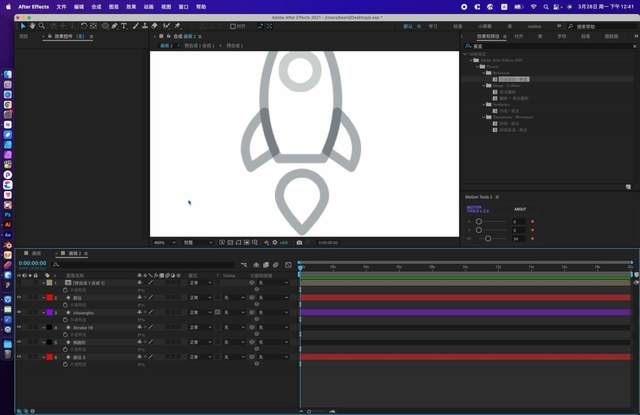Image resolution: width=640 pixels, height=415 pixels.
Task: Expand the purple-labeled layer properties
Action: (x=44, y=313)
